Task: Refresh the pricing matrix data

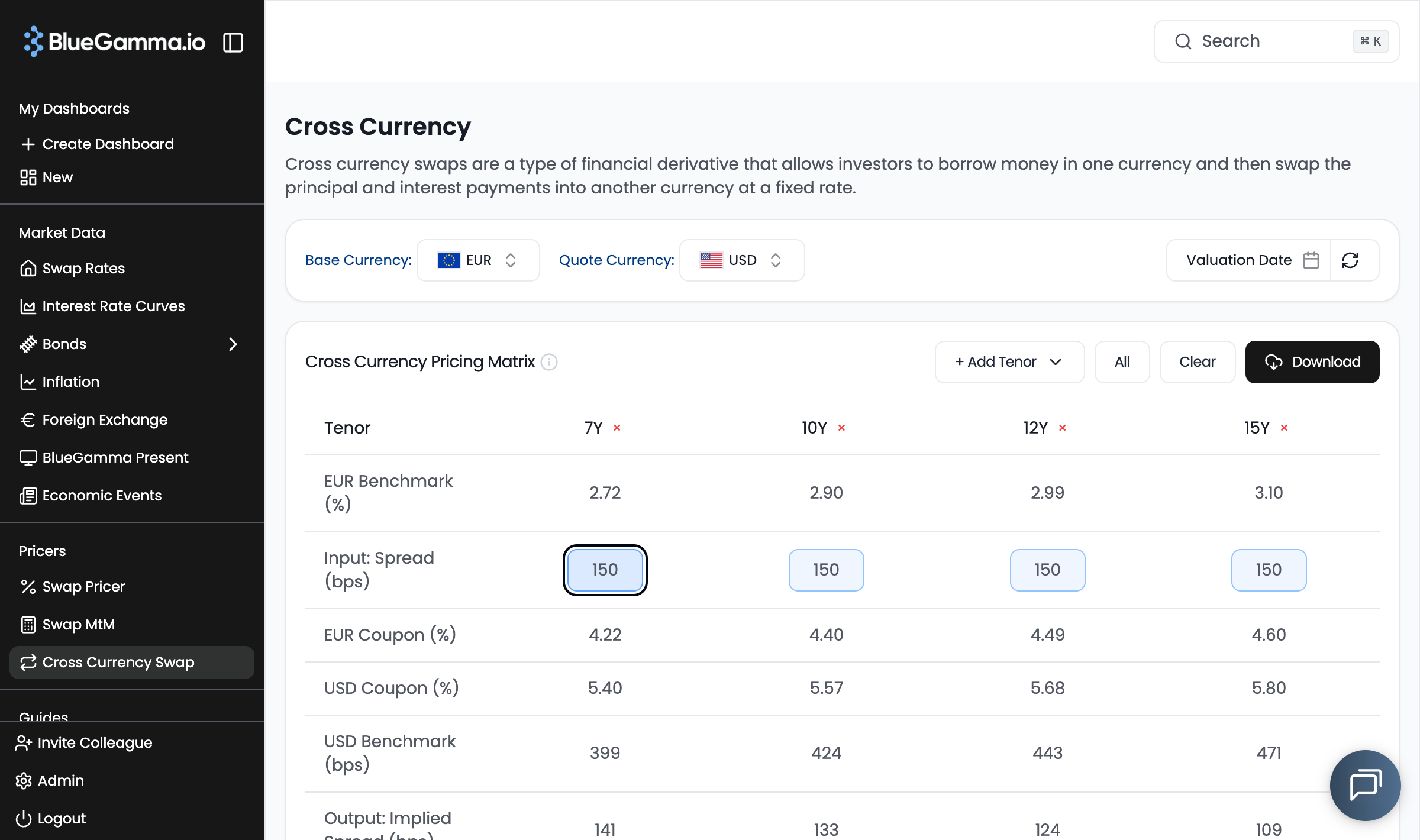Action: [x=1351, y=260]
